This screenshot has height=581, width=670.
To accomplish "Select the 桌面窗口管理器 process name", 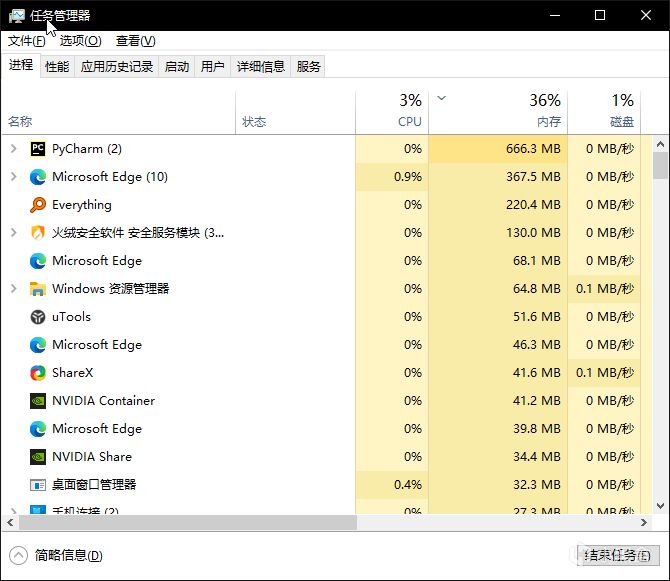I will 94,485.
